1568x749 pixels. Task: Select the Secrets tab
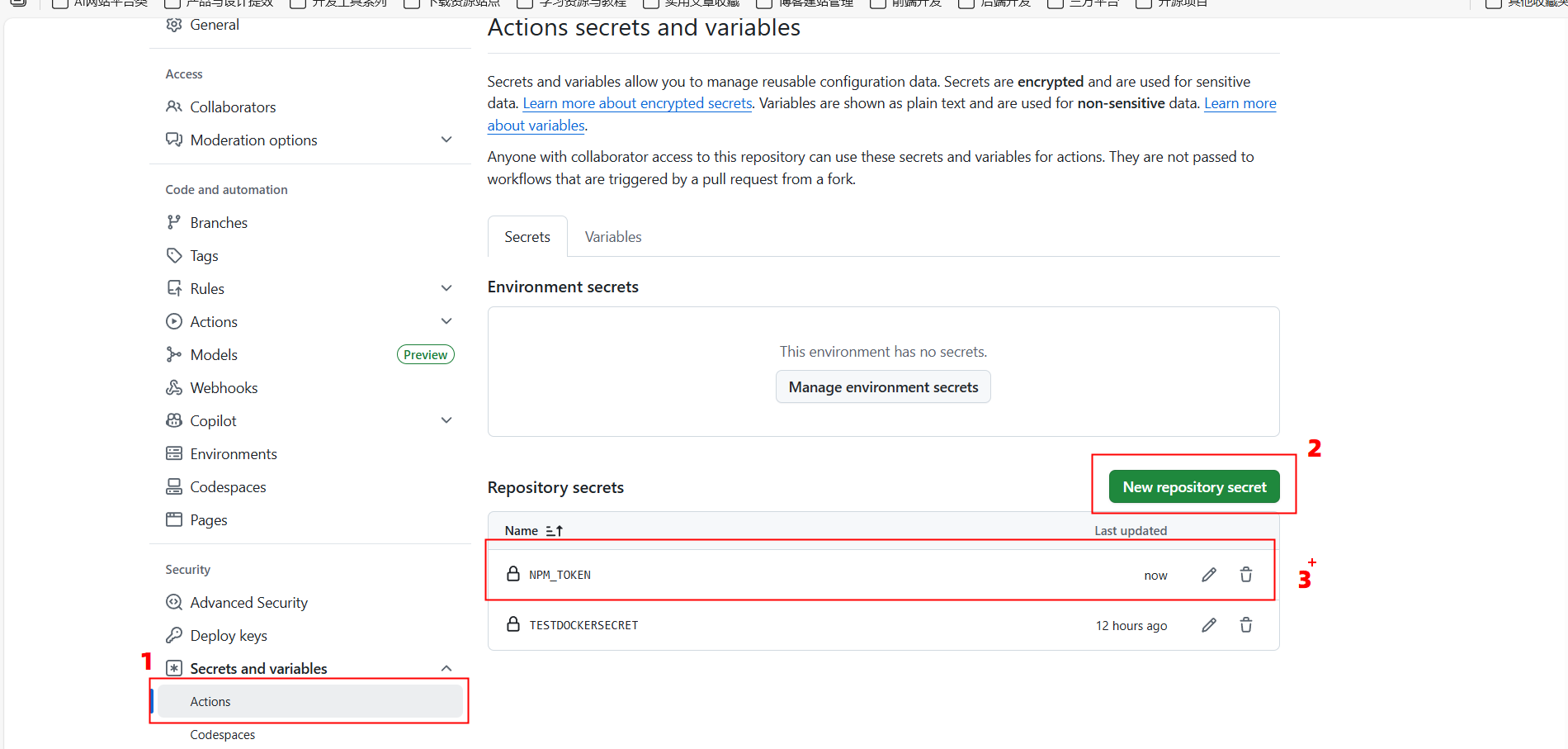click(527, 237)
